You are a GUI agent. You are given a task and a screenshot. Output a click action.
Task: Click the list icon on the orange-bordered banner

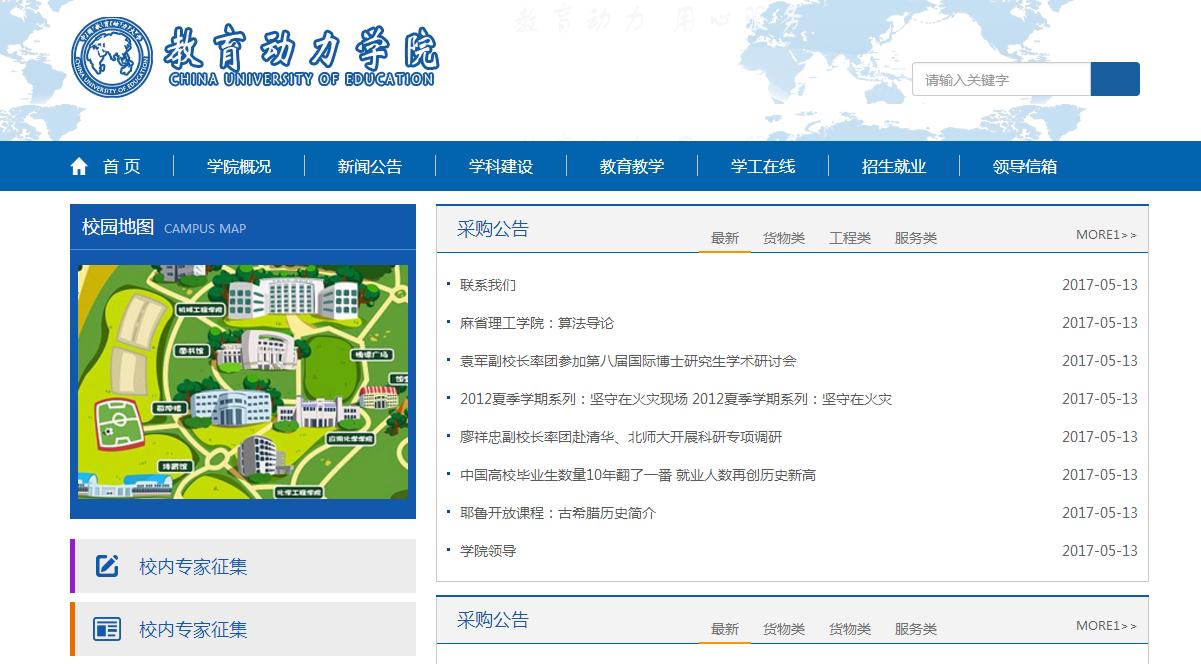pyautogui.click(x=107, y=629)
